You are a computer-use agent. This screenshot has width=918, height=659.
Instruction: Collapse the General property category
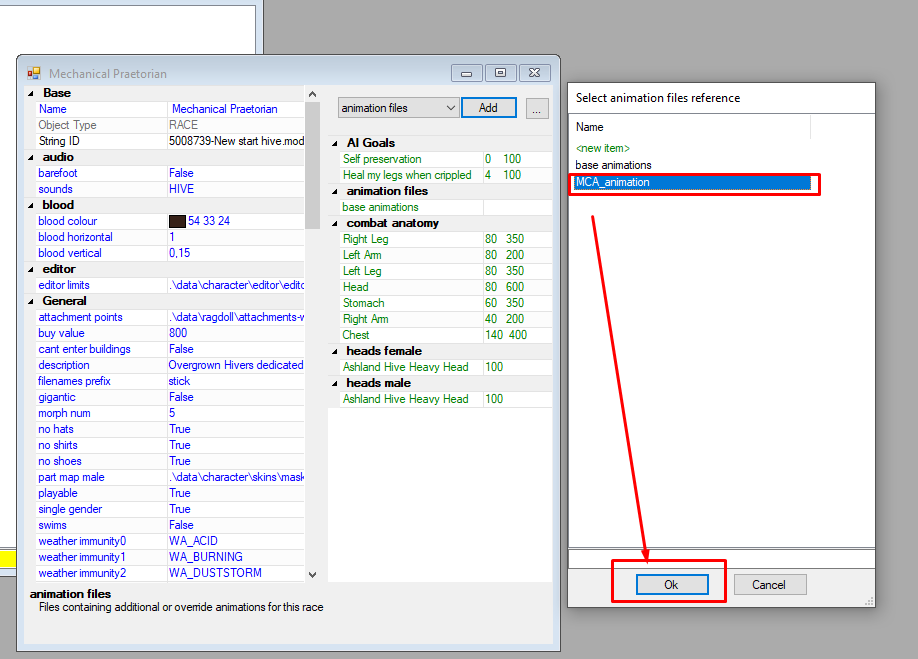point(32,301)
